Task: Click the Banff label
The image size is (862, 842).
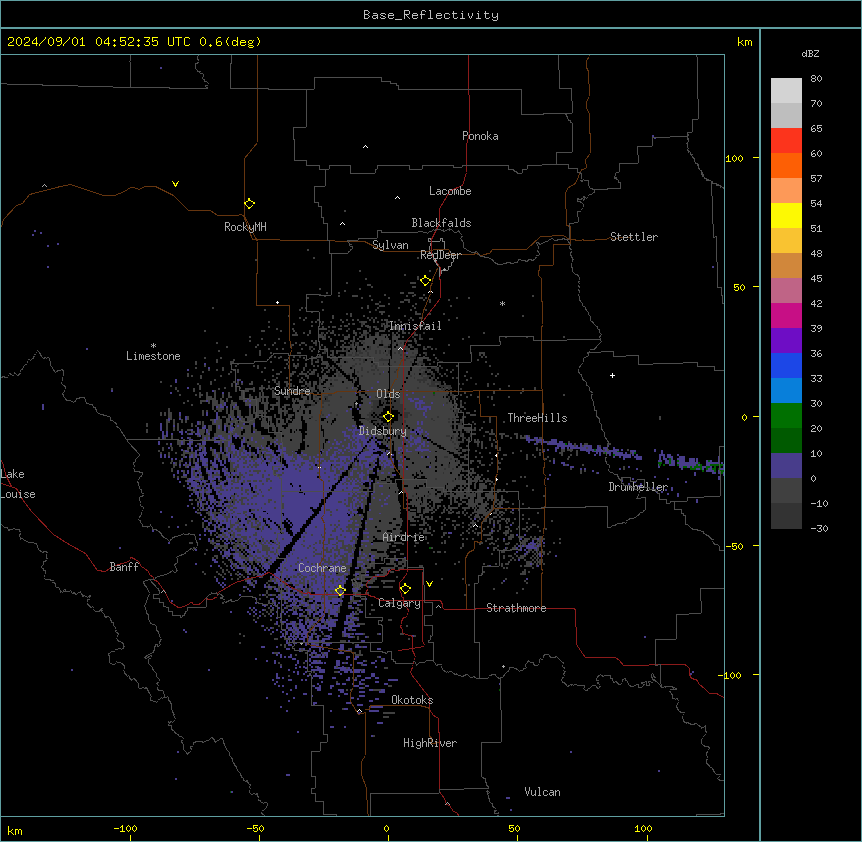Action: click(124, 567)
